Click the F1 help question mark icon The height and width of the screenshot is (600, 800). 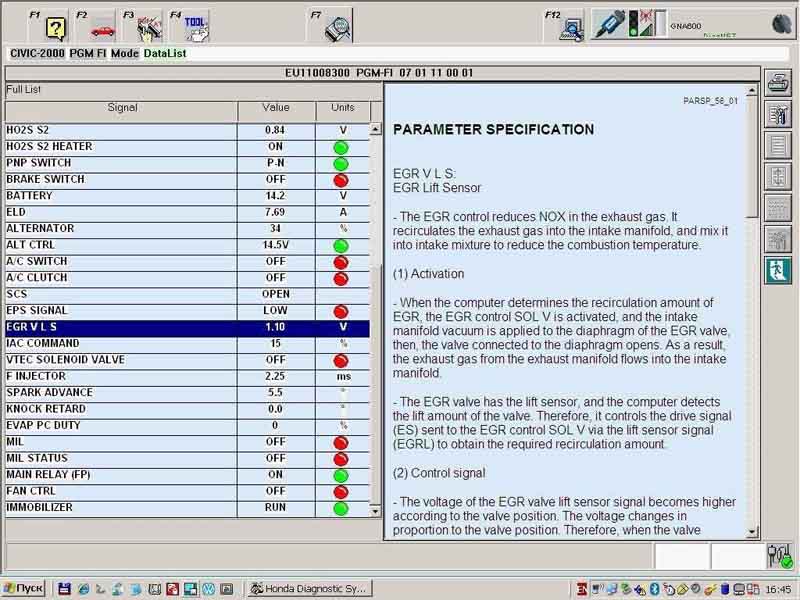tap(55, 27)
